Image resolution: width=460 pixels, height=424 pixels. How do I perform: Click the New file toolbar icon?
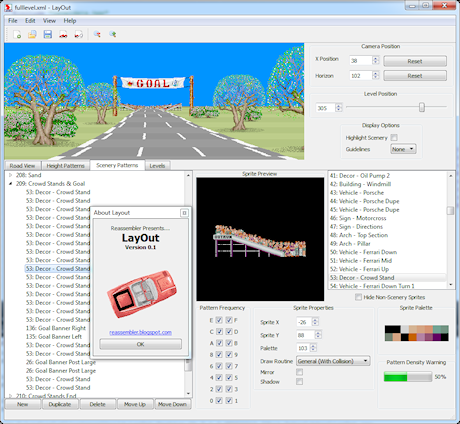[17, 34]
